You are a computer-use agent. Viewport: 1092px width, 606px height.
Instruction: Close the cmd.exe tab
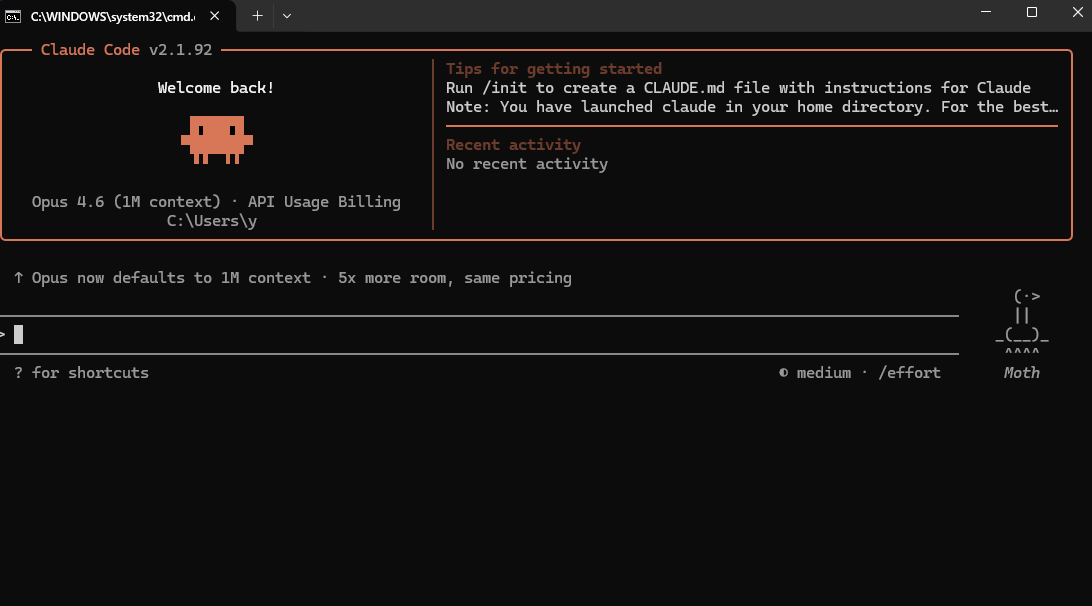pos(214,15)
